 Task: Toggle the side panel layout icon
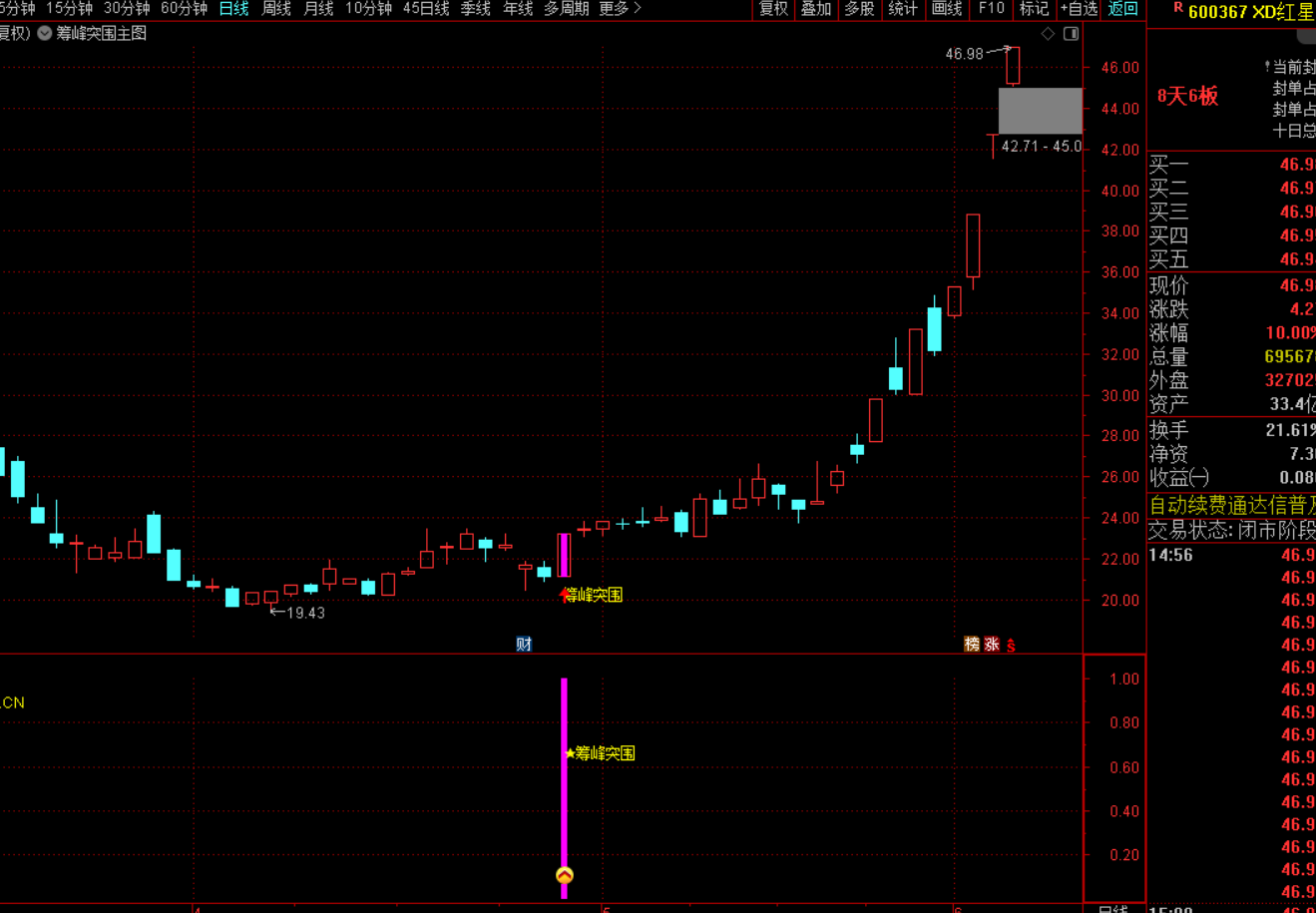pos(1071,34)
